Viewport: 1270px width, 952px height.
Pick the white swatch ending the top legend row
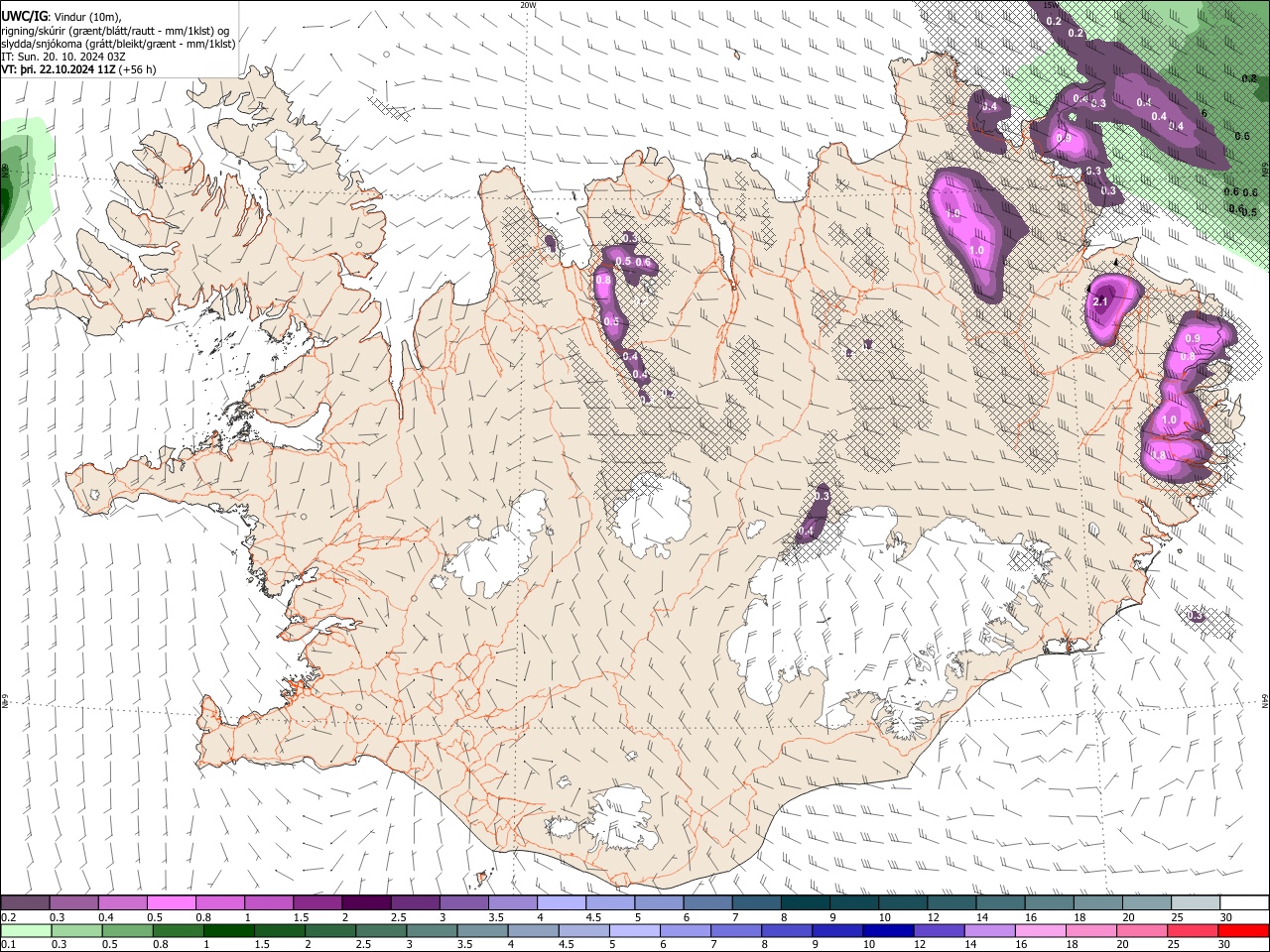point(1242,903)
